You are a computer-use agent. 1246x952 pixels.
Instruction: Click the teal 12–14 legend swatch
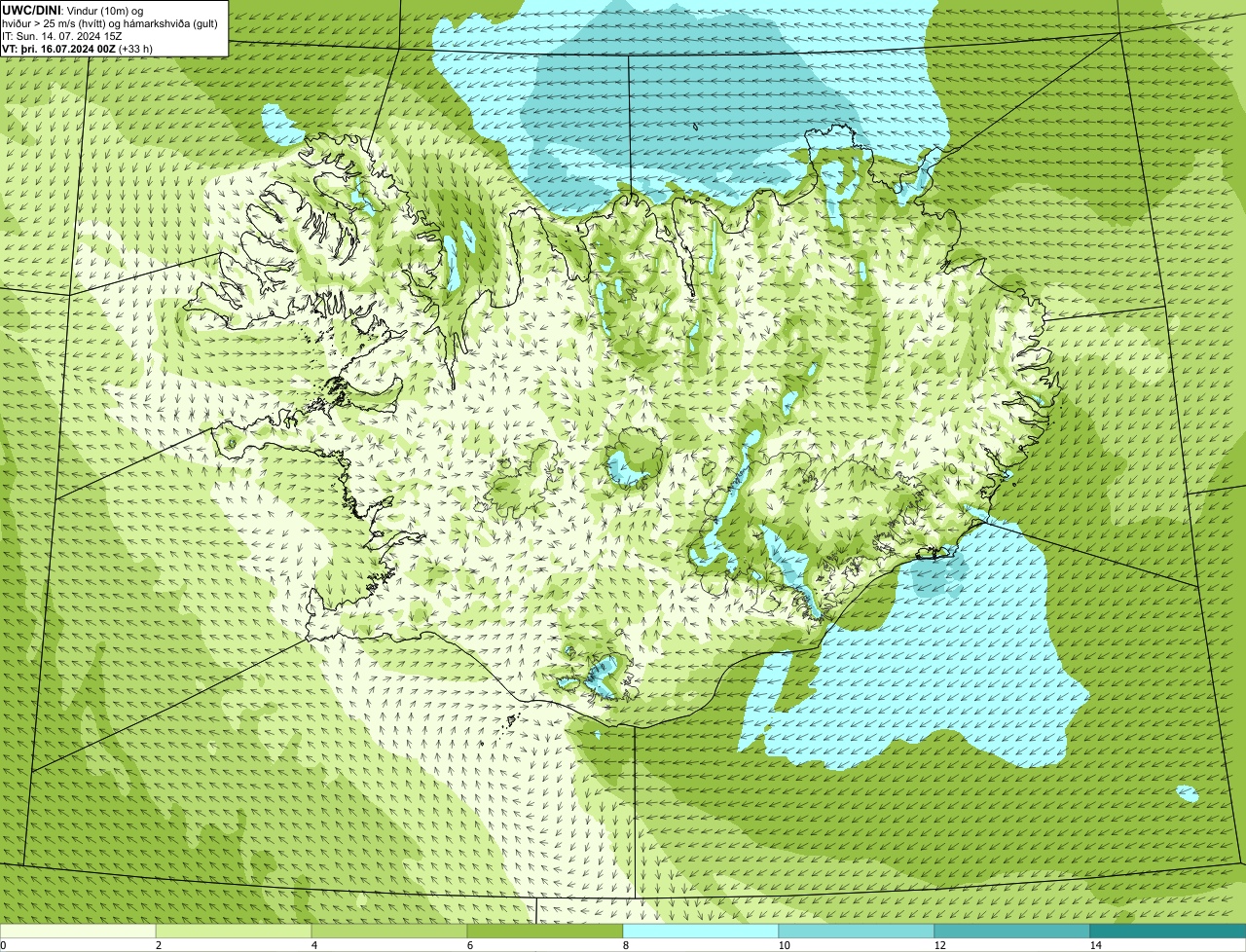[x=1012, y=932]
